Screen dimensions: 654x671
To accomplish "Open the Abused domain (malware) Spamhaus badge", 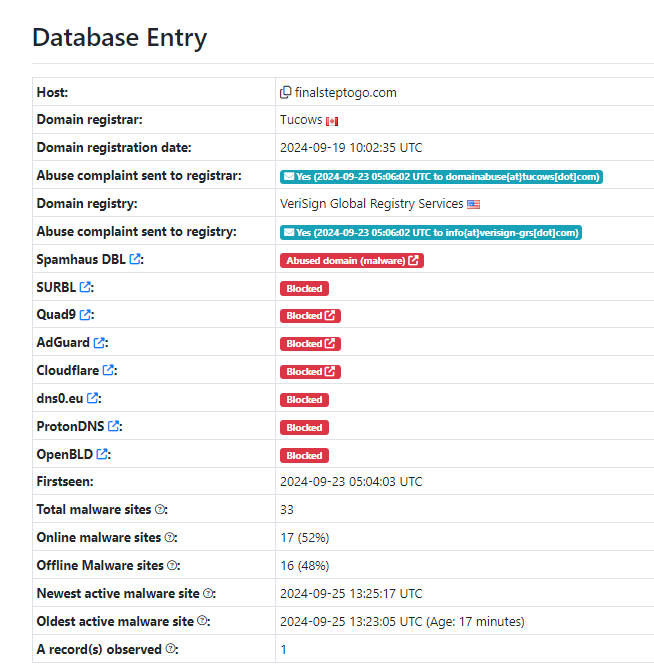I will [352, 261].
